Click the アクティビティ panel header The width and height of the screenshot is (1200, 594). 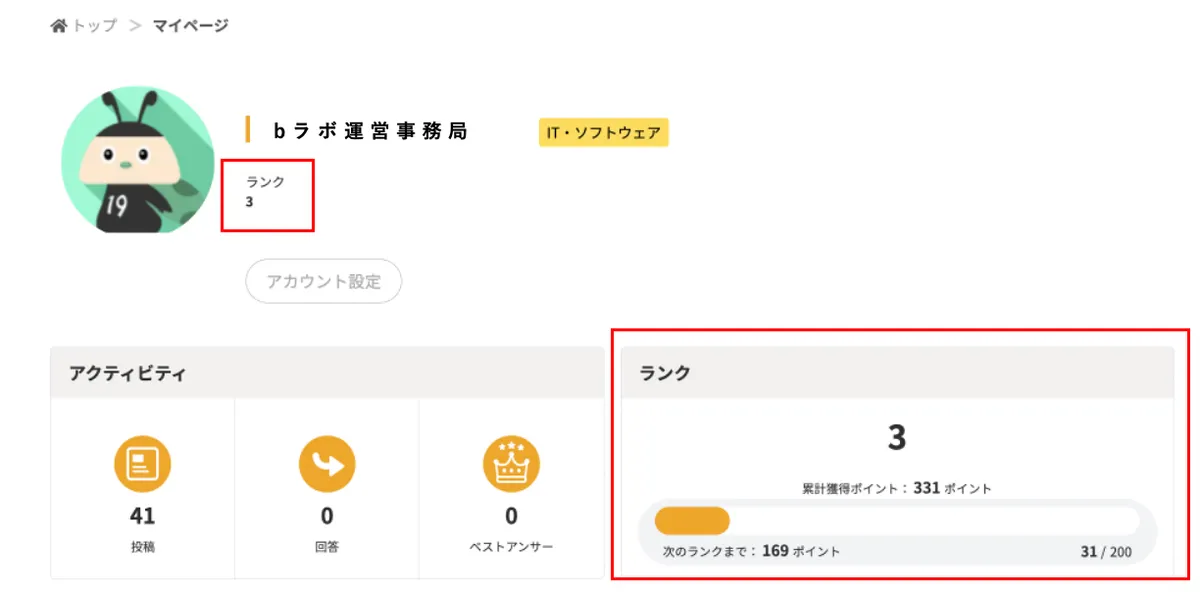click(x=327, y=373)
